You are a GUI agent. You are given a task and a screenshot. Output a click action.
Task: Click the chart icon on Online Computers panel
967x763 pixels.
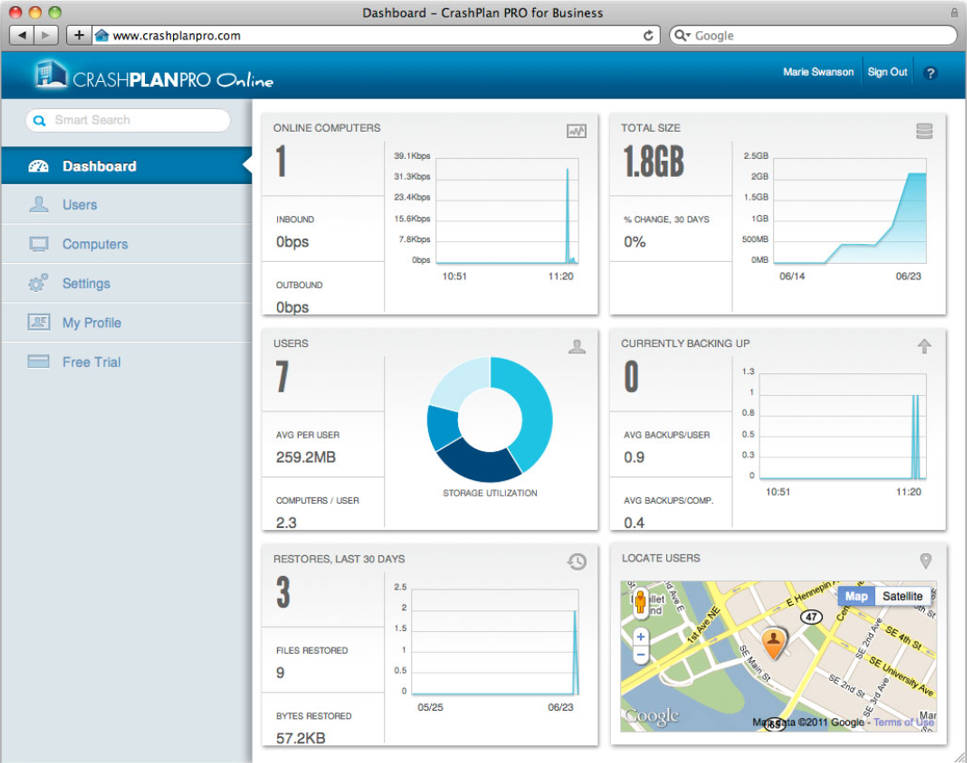tap(576, 130)
